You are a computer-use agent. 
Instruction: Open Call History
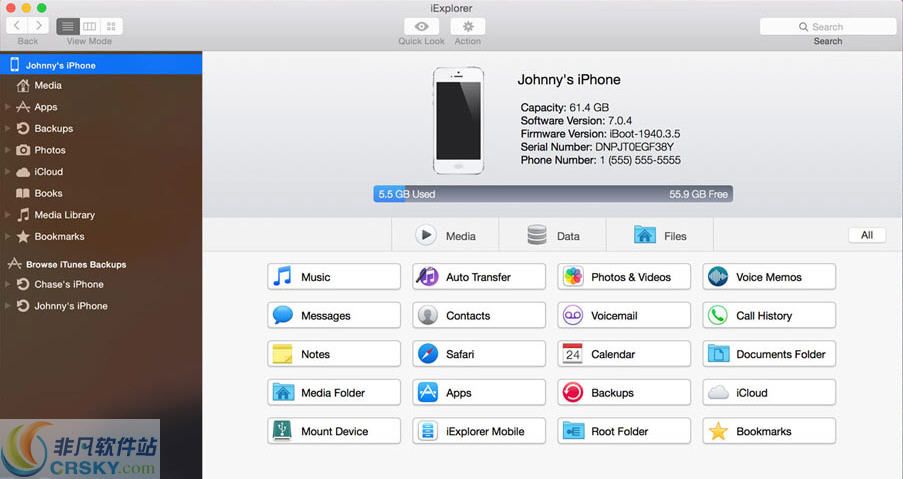(769, 315)
